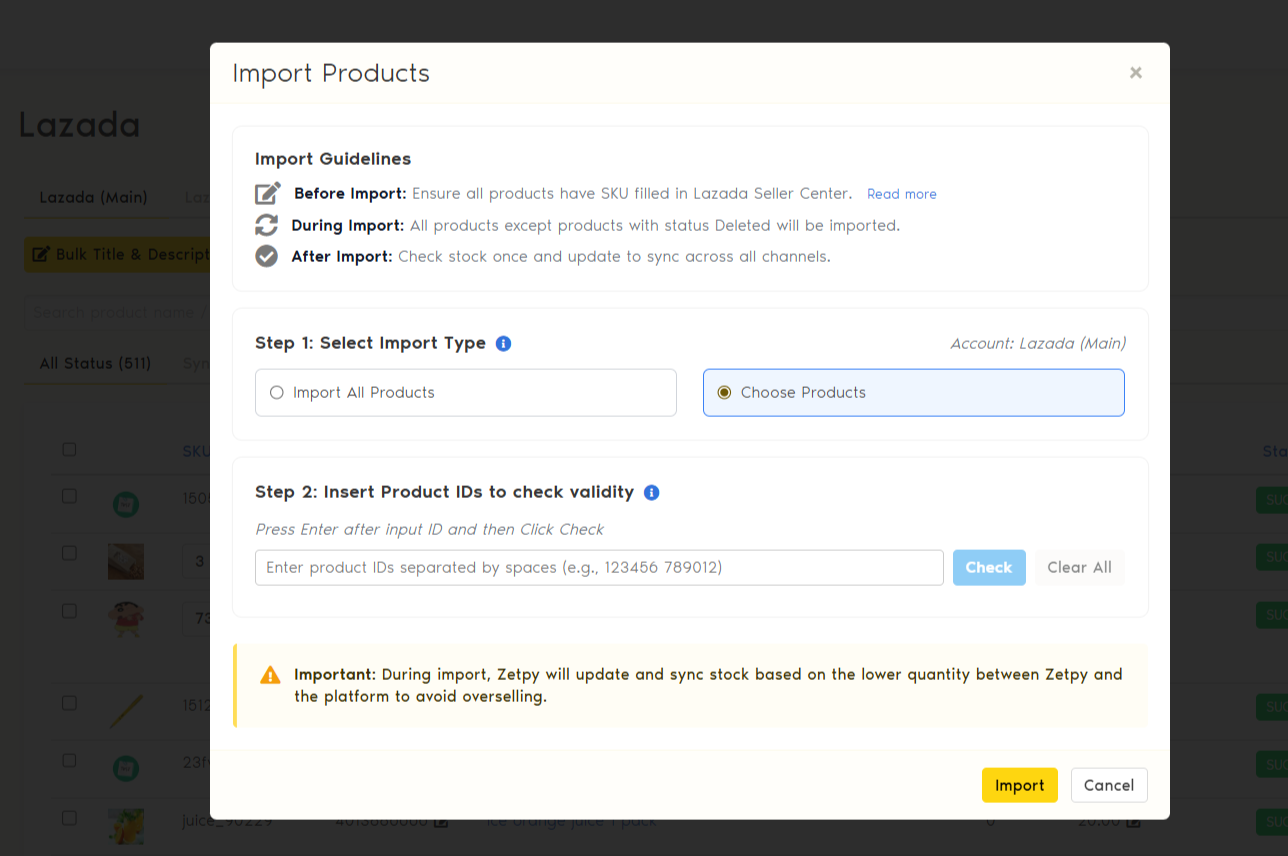Tick the select-all checkbox in table header
This screenshot has height=856, width=1288.
click(x=69, y=450)
